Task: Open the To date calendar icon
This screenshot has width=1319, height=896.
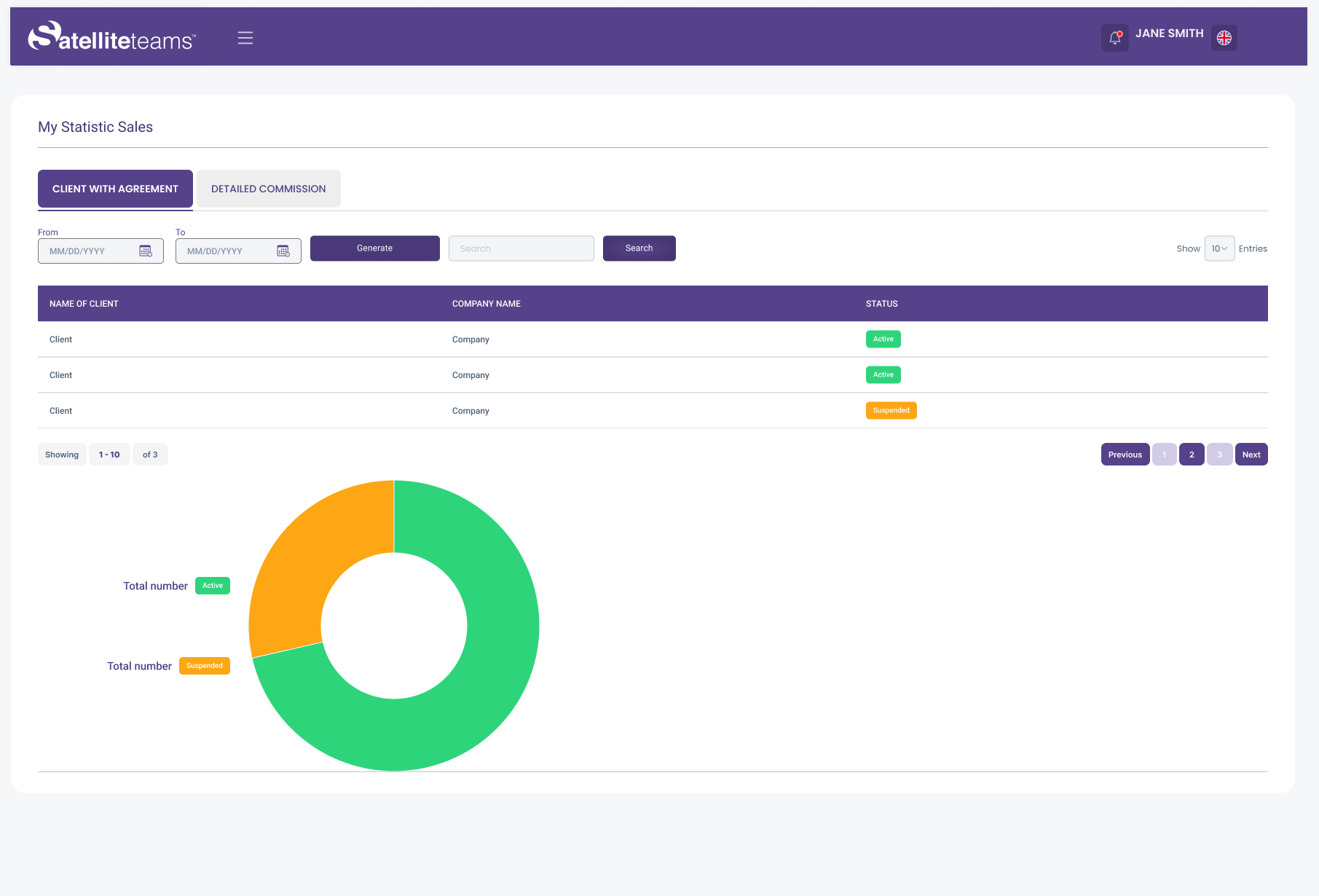Action: (x=283, y=251)
